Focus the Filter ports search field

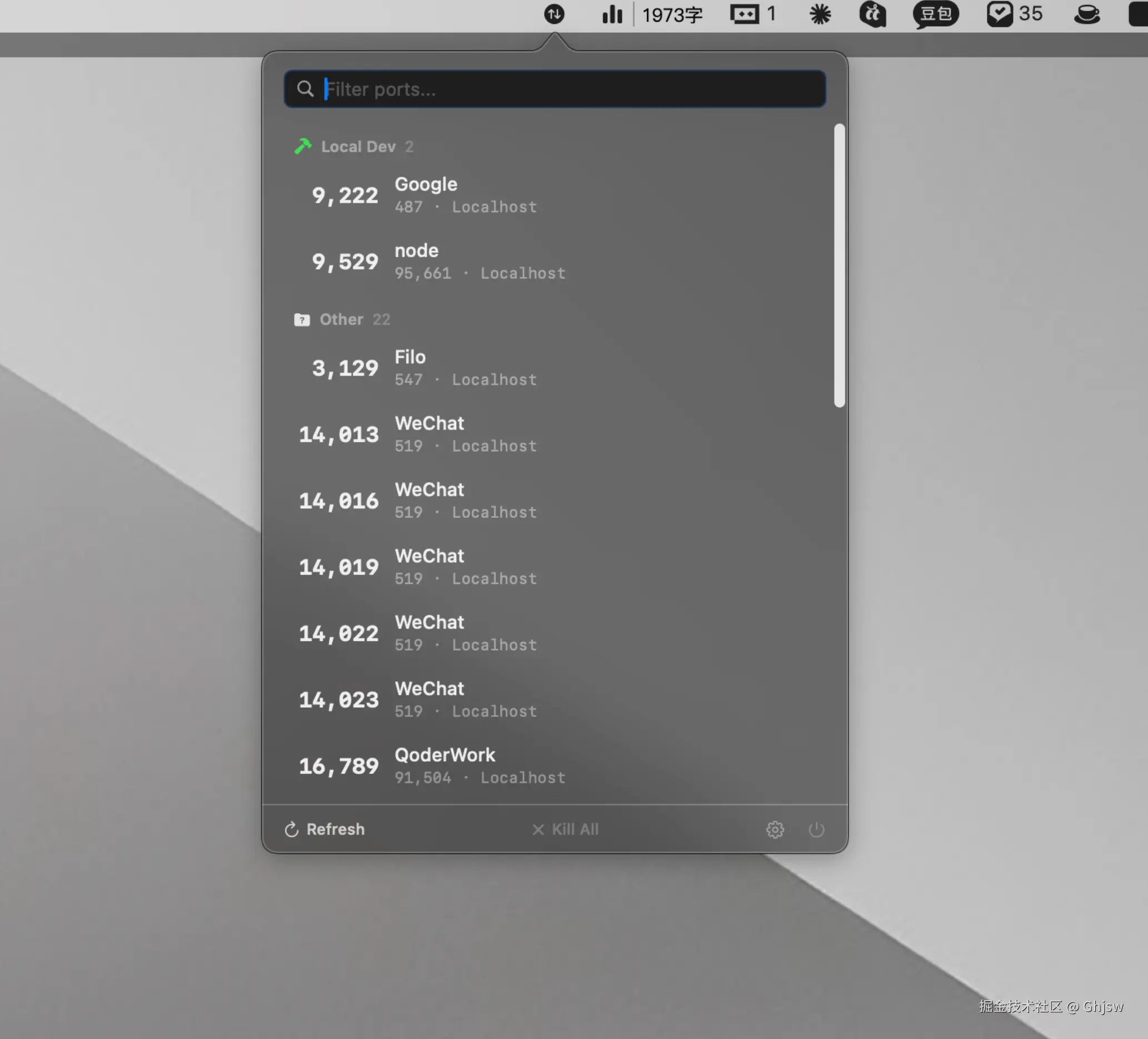coord(555,89)
